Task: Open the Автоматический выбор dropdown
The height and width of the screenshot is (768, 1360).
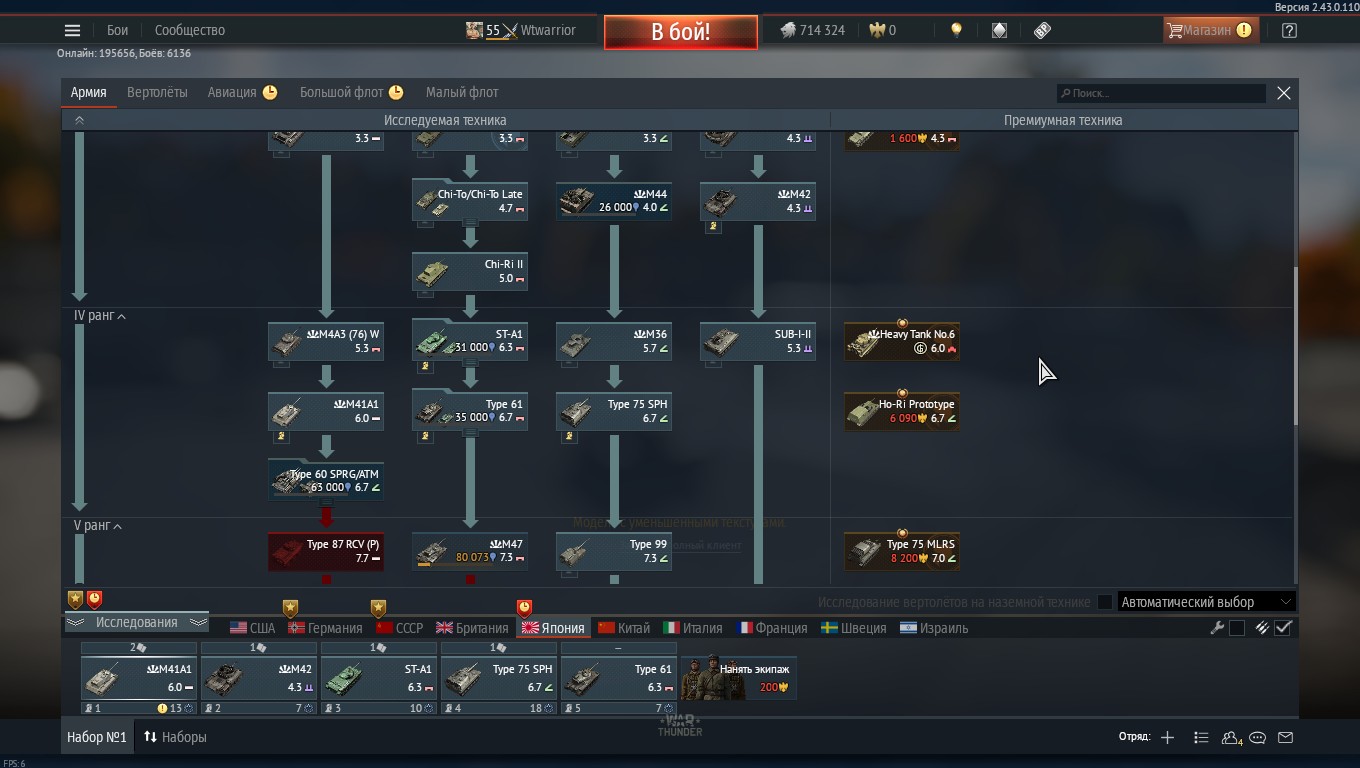Action: tap(1206, 602)
